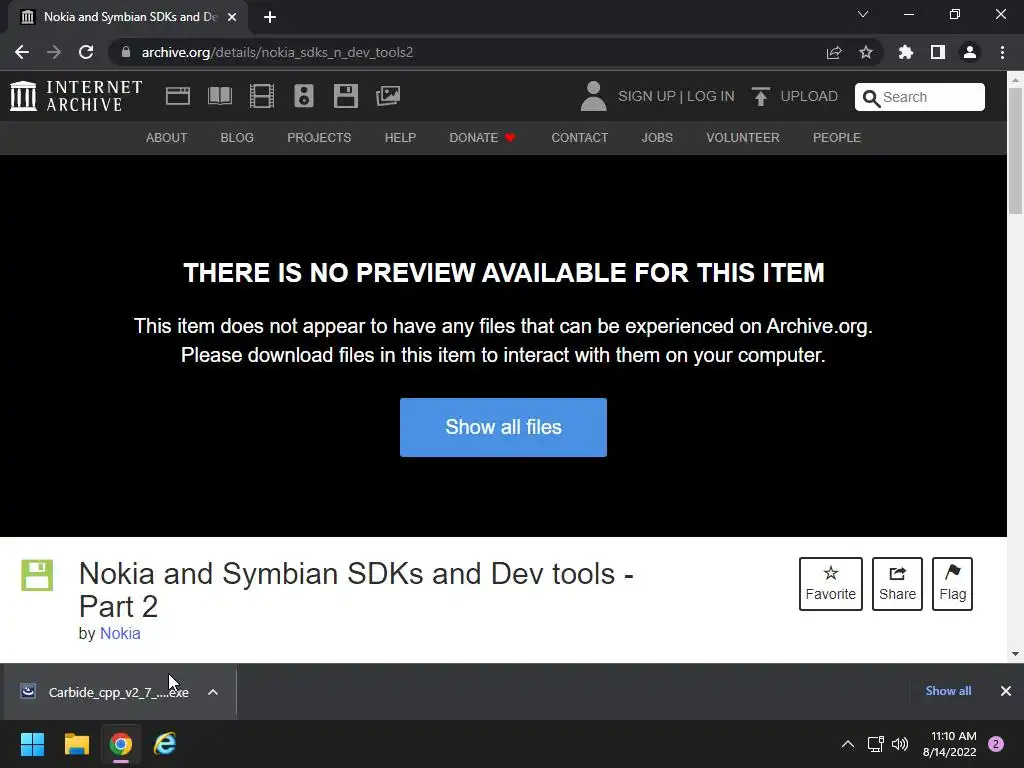Go back to previous page
The width and height of the screenshot is (1024, 768).
[x=22, y=52]
